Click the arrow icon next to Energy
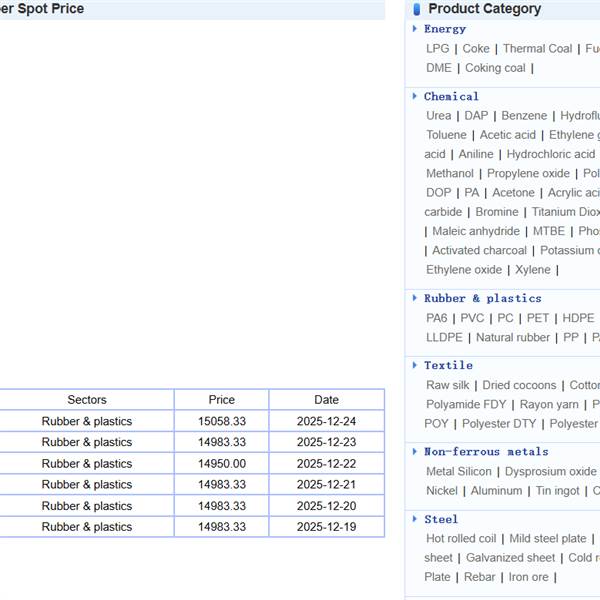This screenshot has height=600, width=600. [x=415, y=29]
